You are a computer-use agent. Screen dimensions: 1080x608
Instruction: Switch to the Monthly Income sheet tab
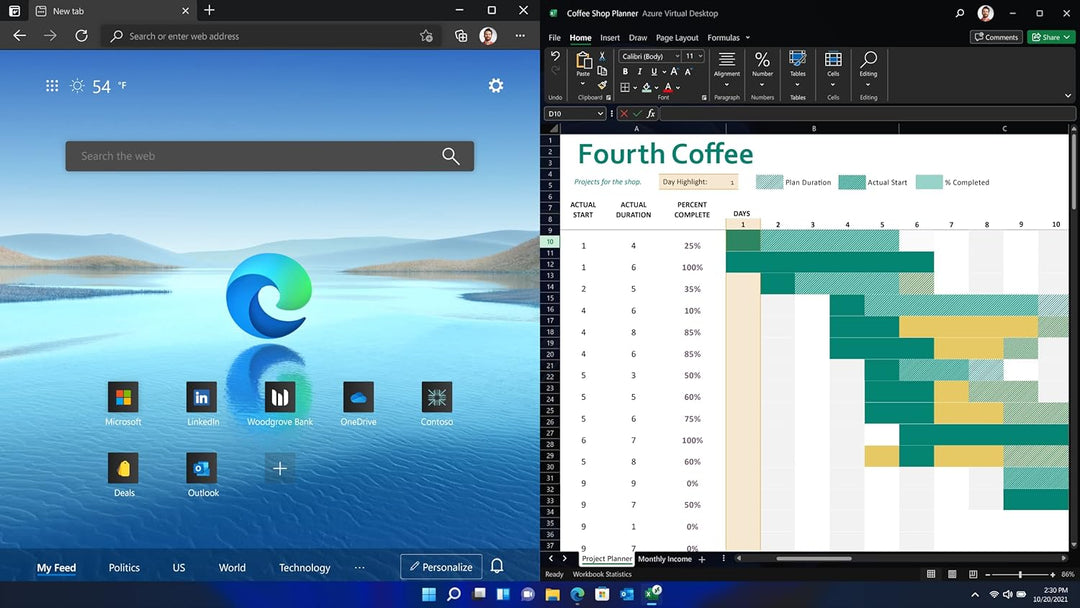665,559
